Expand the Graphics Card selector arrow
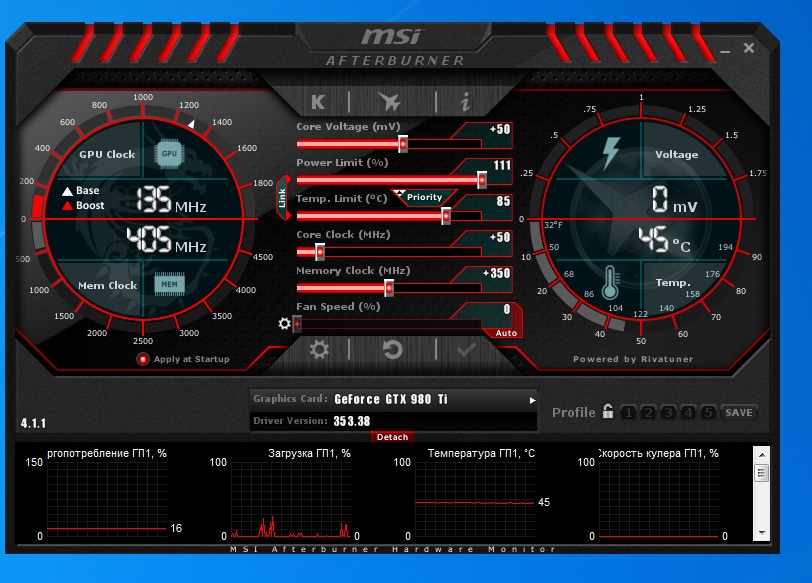Image resolution: width=812 pixels, height=583 pixels. [x=532, y=400]
